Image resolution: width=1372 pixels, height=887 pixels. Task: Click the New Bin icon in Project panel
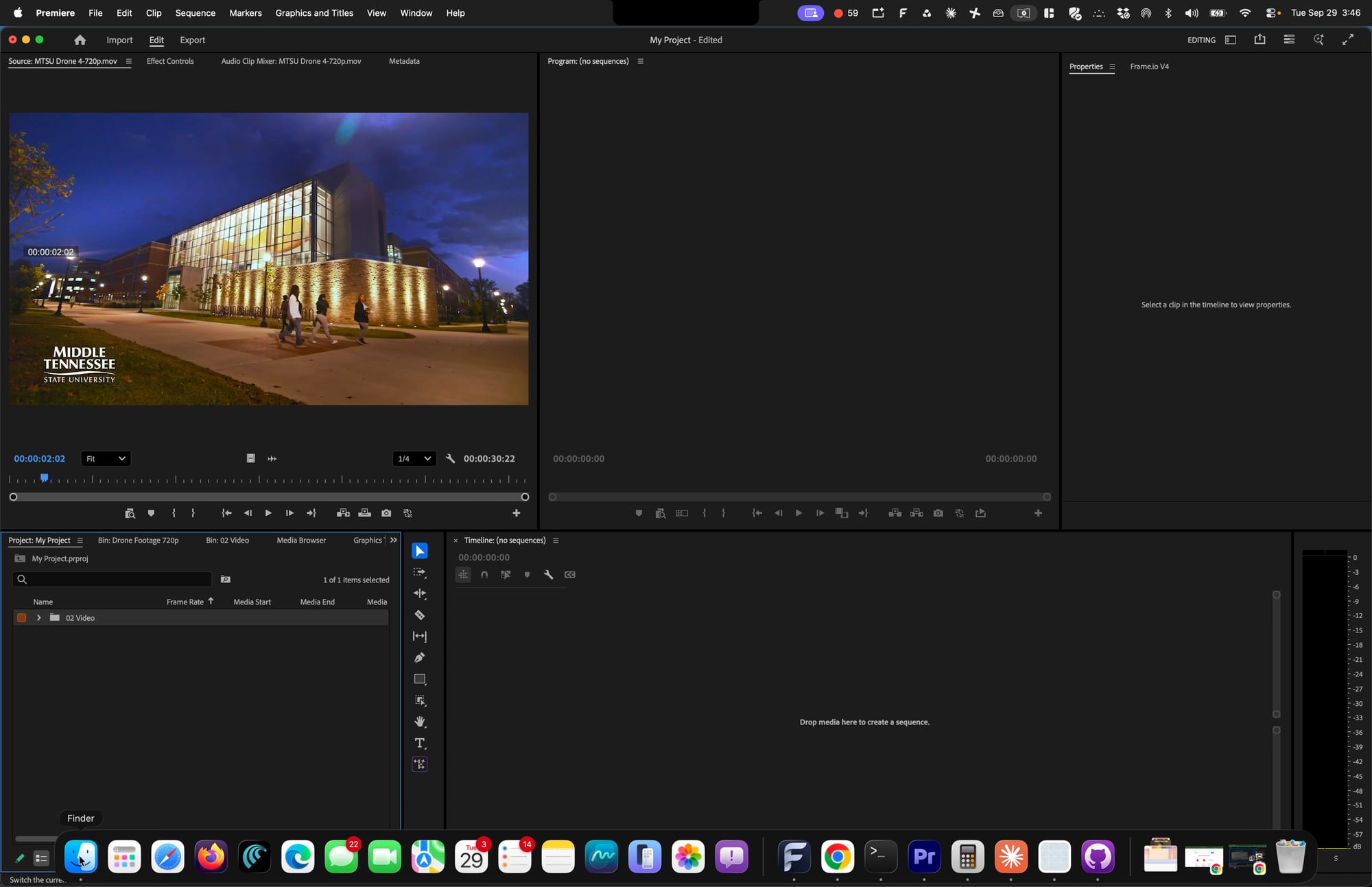click(225, 580)
